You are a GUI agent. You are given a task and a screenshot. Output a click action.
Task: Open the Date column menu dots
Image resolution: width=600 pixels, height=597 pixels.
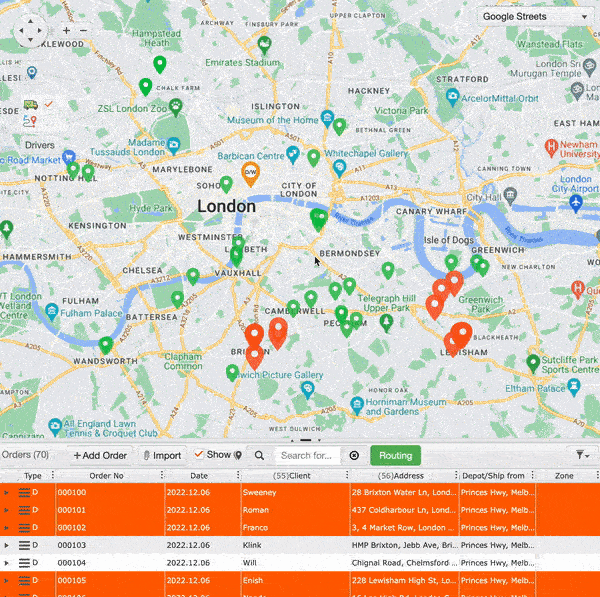(238, 475)
